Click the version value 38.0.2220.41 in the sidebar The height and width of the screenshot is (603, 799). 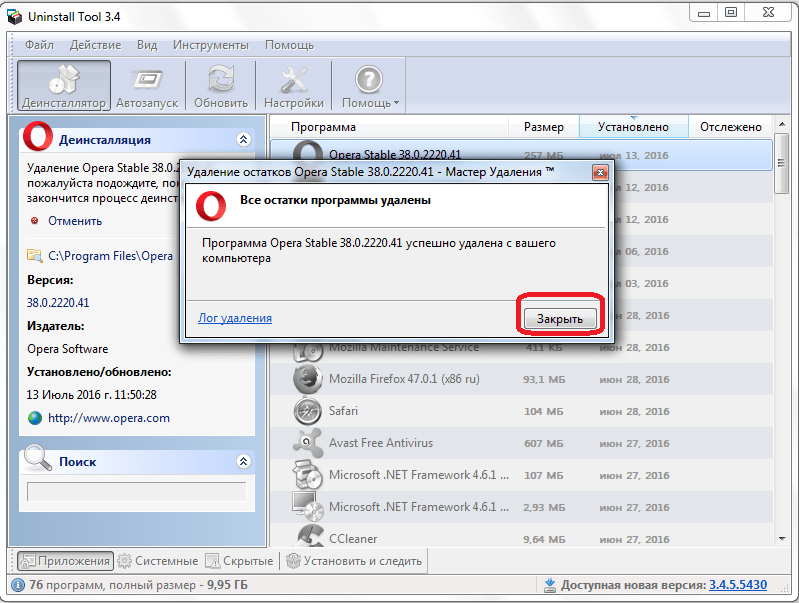pyautogui.click(x=58, y=303)
